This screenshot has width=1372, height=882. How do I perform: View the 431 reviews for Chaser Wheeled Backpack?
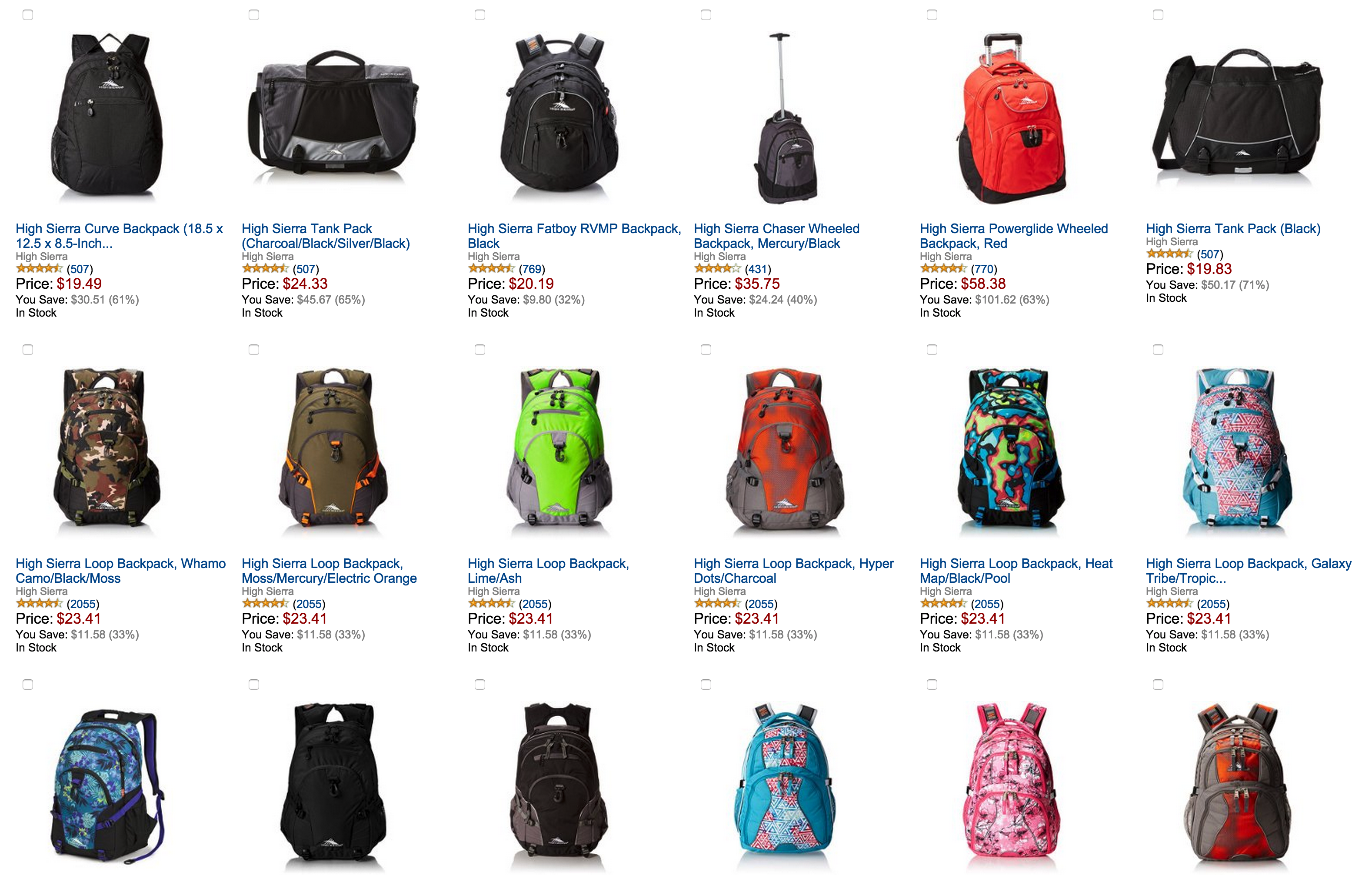(x=758, y=269)
